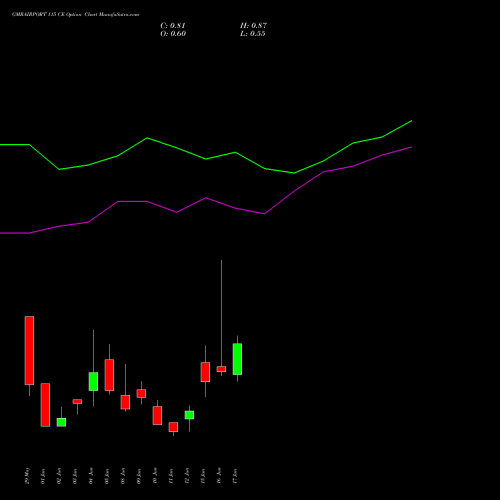Click the 15 Jun date axis label

click(203, 476)
